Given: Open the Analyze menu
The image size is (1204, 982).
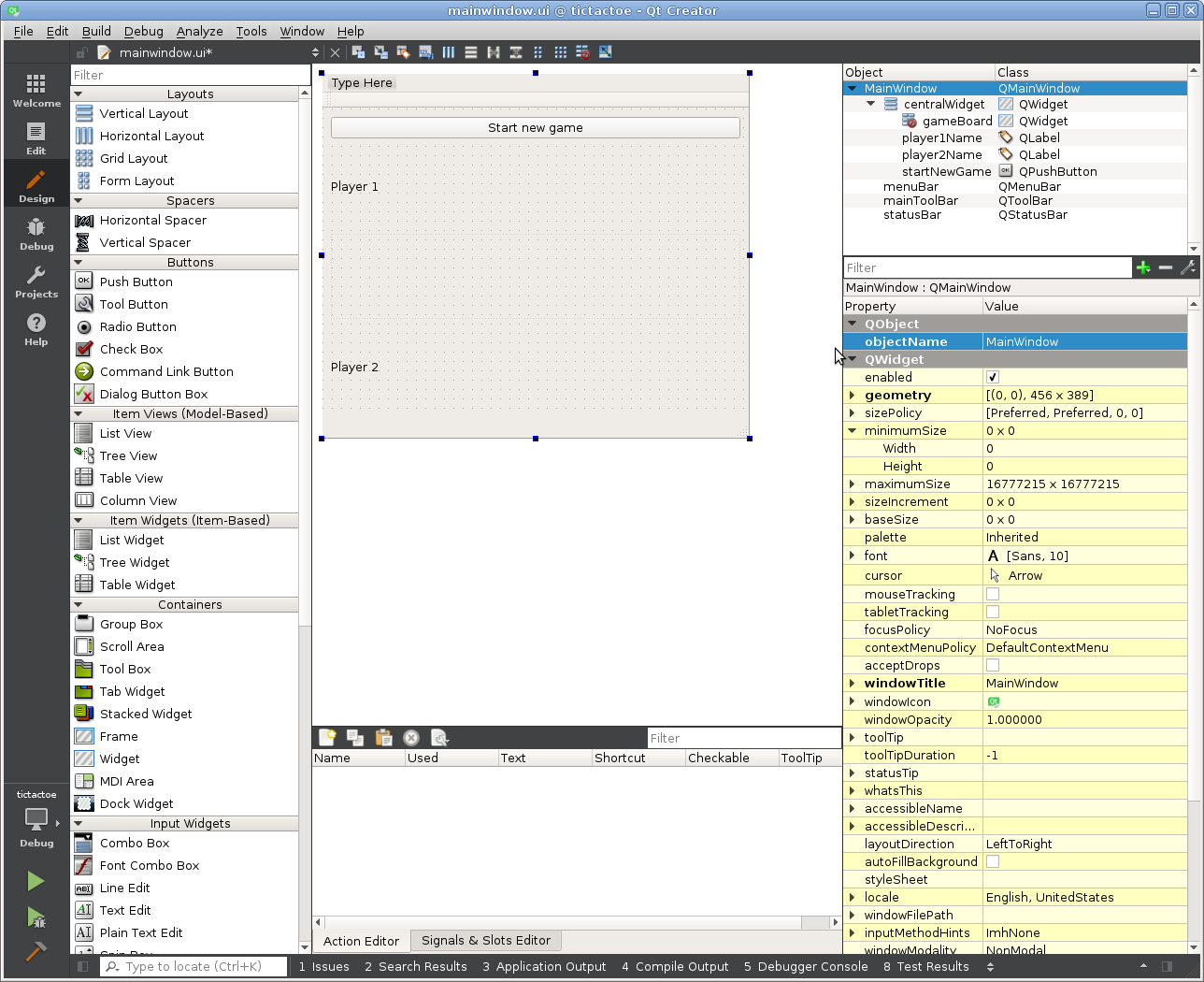Looking at the screenshot, I should tap(199, 31).
